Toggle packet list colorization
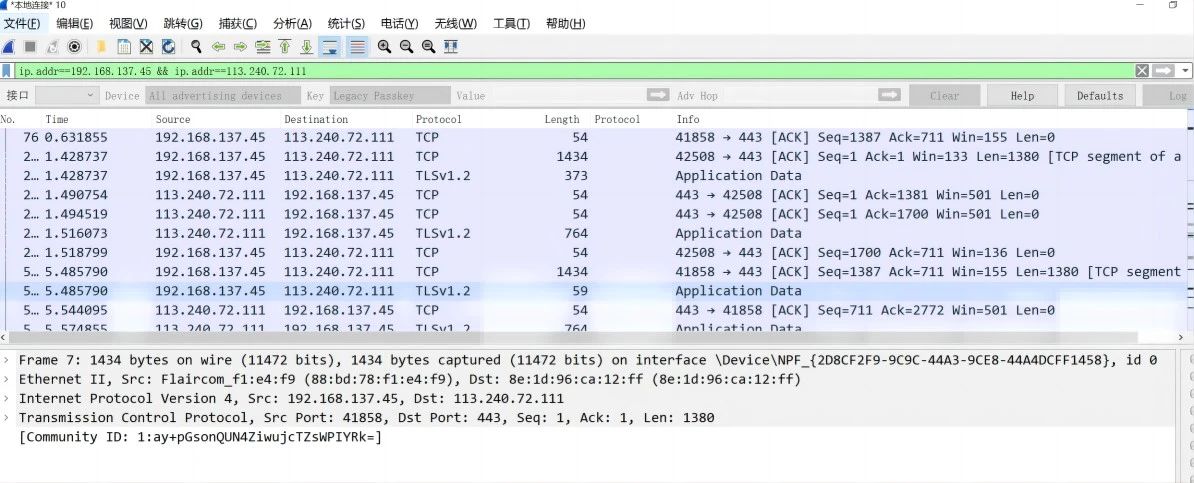 (x=357, y=46)
